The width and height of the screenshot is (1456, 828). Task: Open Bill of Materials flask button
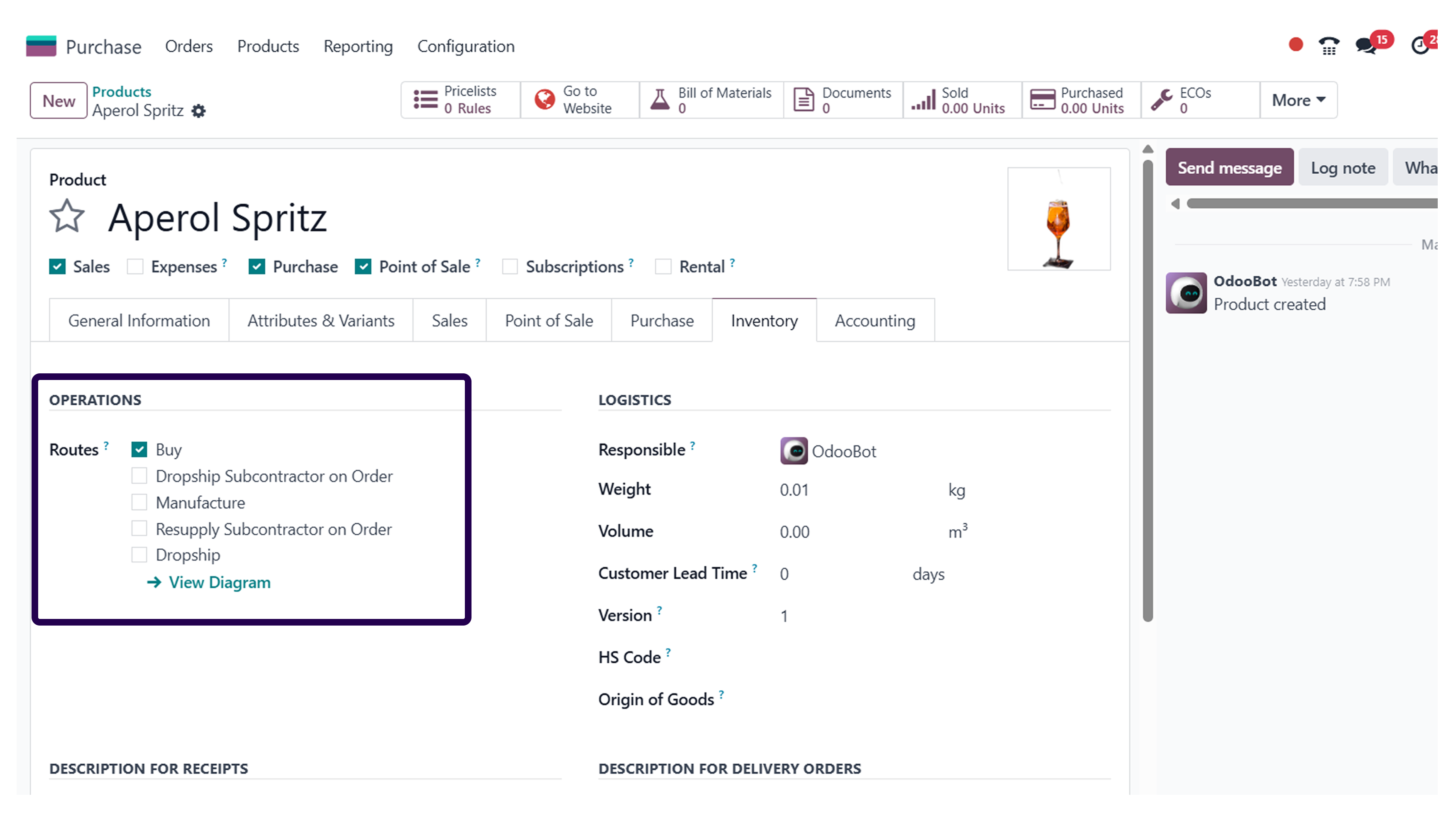coord(711,100)
